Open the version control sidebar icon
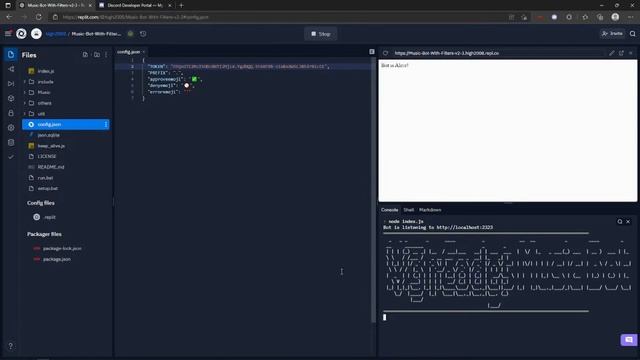This screenshot has height=360, width=640. tap(11, 69)
